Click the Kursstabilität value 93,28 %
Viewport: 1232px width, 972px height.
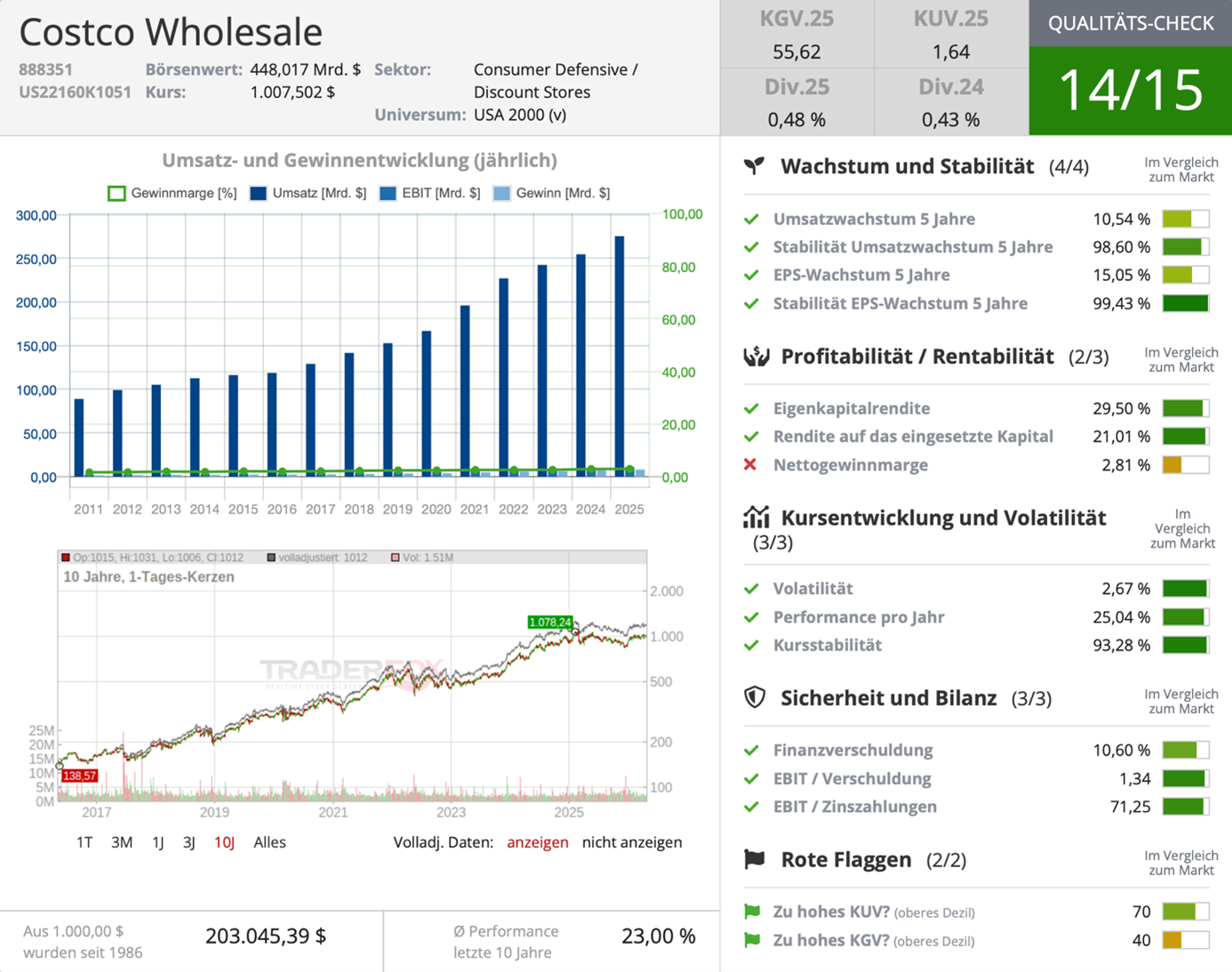[1122, 645]
